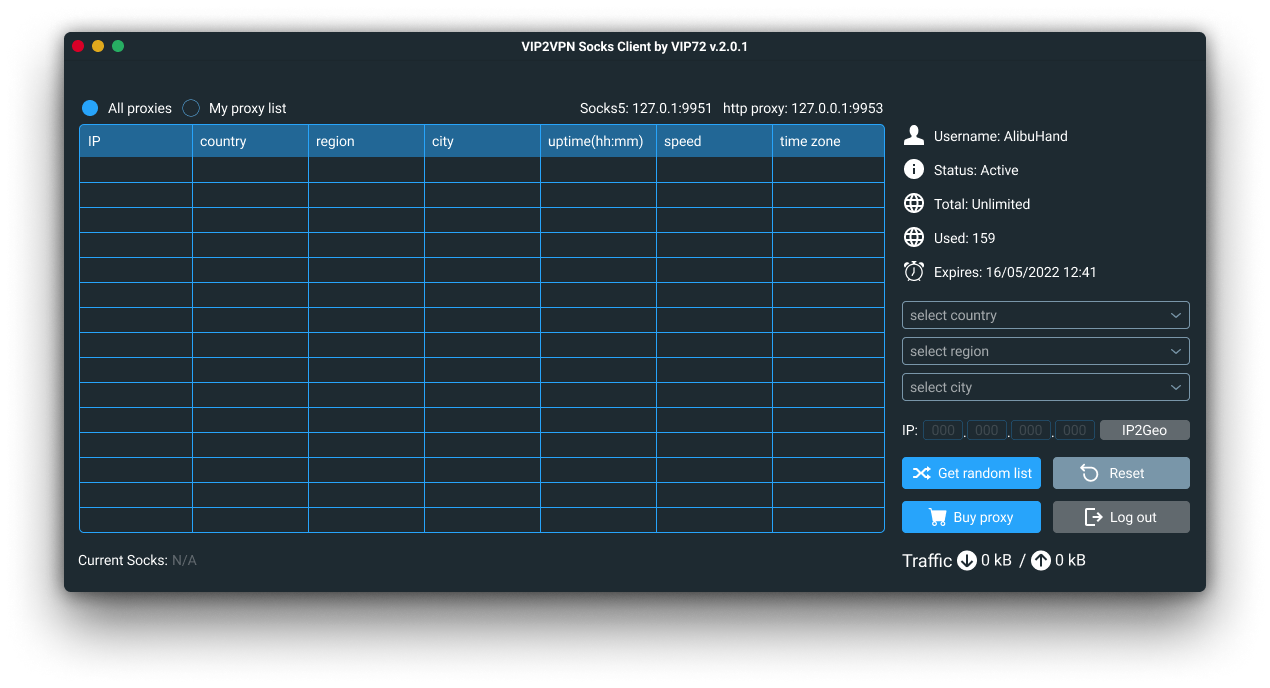This screenshot has height=688, width=1270.
Task: Minimize the window with the yellow button
Action: coord(98,46)
